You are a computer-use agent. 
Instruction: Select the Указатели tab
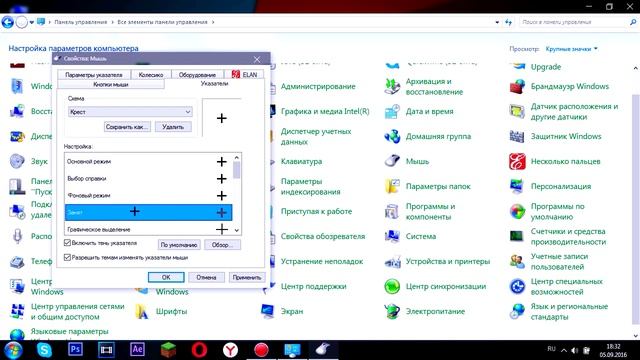pyautogui.click(x=215, y=84)
